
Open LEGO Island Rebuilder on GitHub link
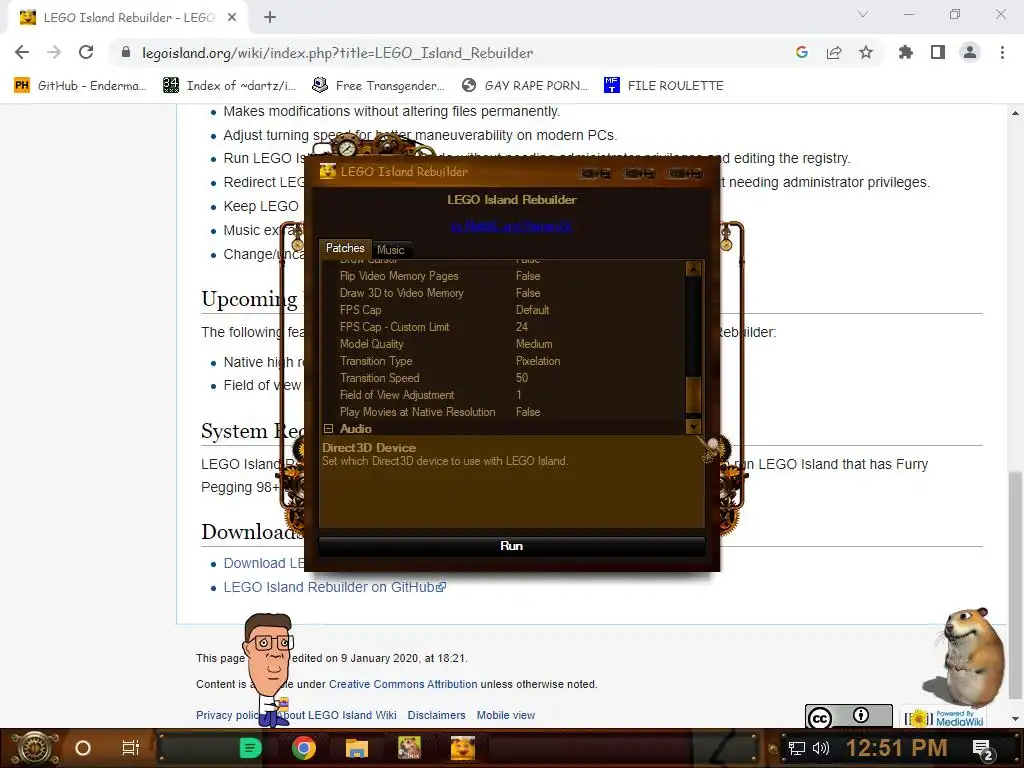coord(335,587)
